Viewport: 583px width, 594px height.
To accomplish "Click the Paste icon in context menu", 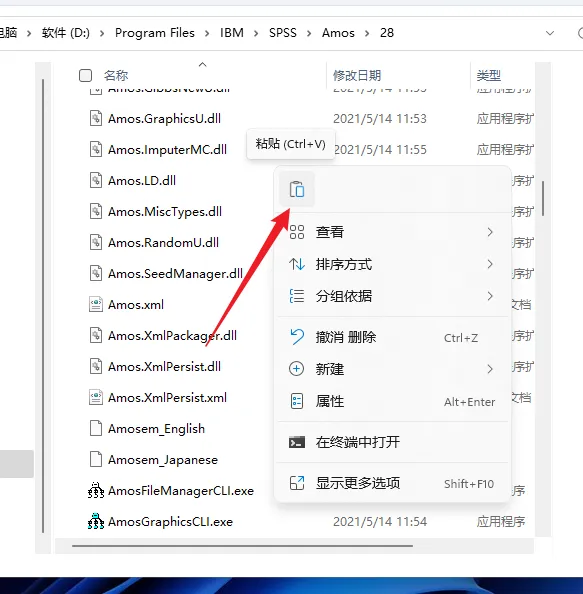I will point(297,189).
